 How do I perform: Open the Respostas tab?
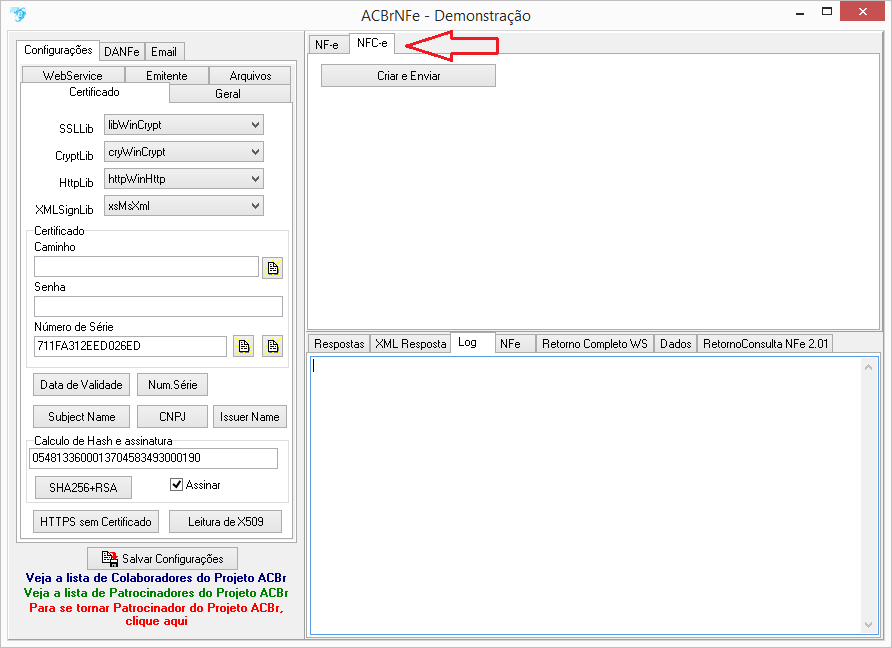[x=339, y=344]
